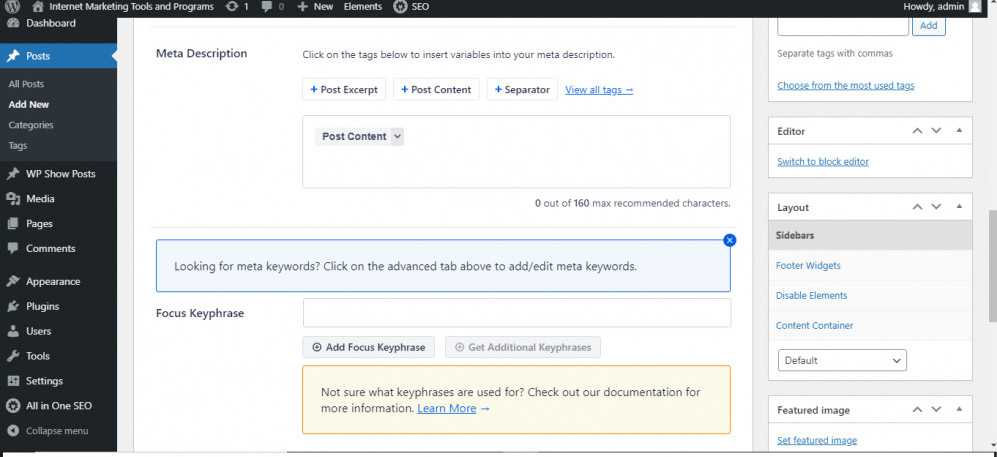Screen dimensions: 997x457
Task: Move Editor panel up
Action: pos(917,131)
